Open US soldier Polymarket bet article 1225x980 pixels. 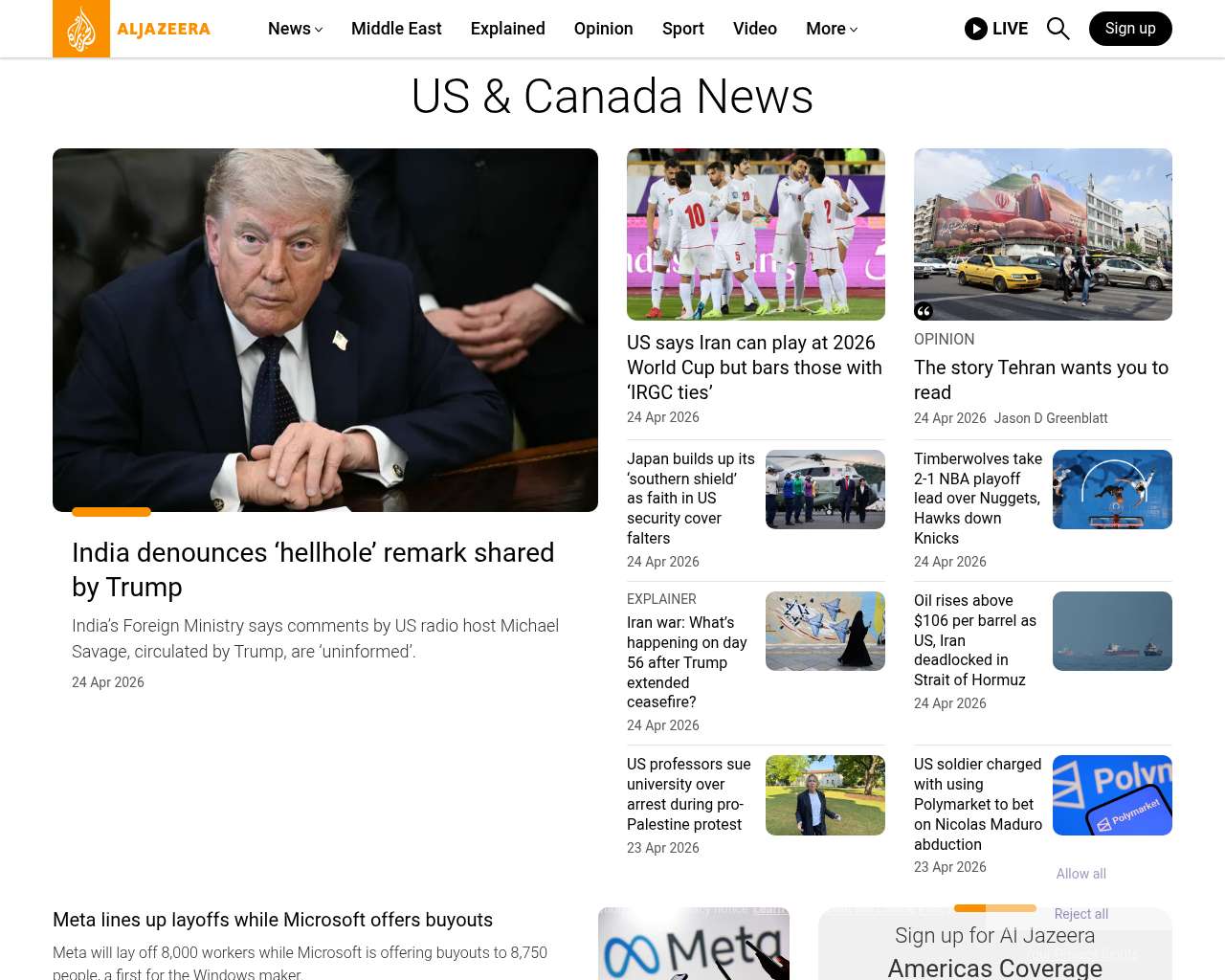978,804
